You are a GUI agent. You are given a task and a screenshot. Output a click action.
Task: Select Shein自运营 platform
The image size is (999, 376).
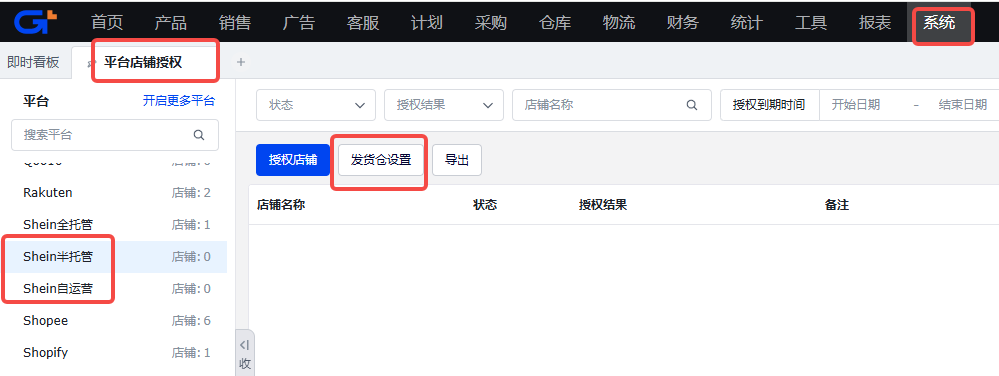pyautogui.click(x=113, y=289)
